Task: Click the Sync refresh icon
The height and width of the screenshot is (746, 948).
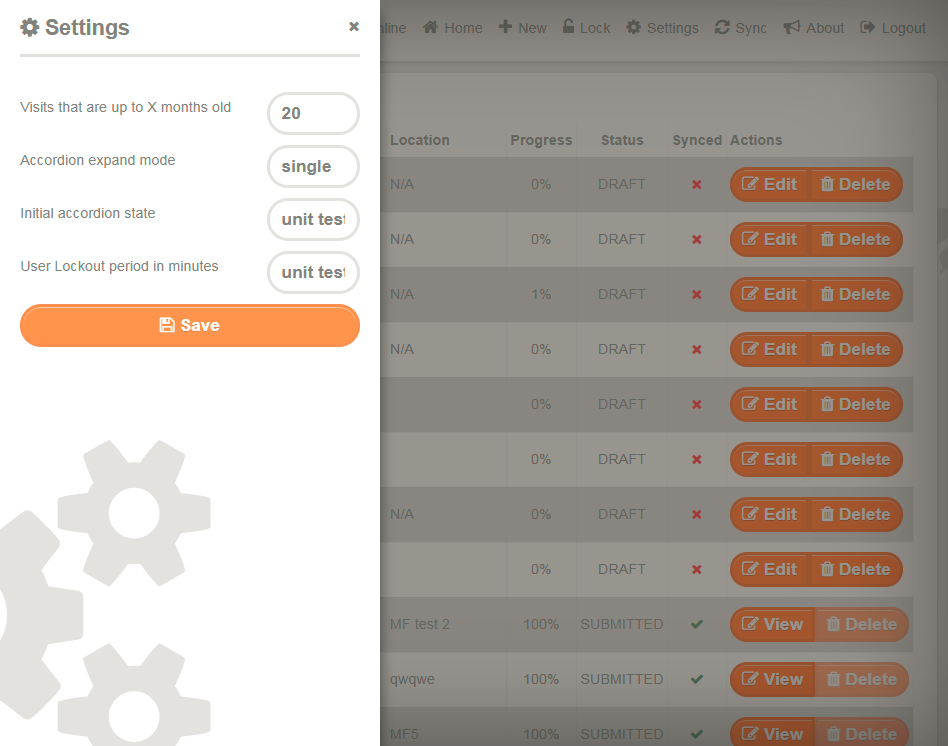Action: pos(722,27)
